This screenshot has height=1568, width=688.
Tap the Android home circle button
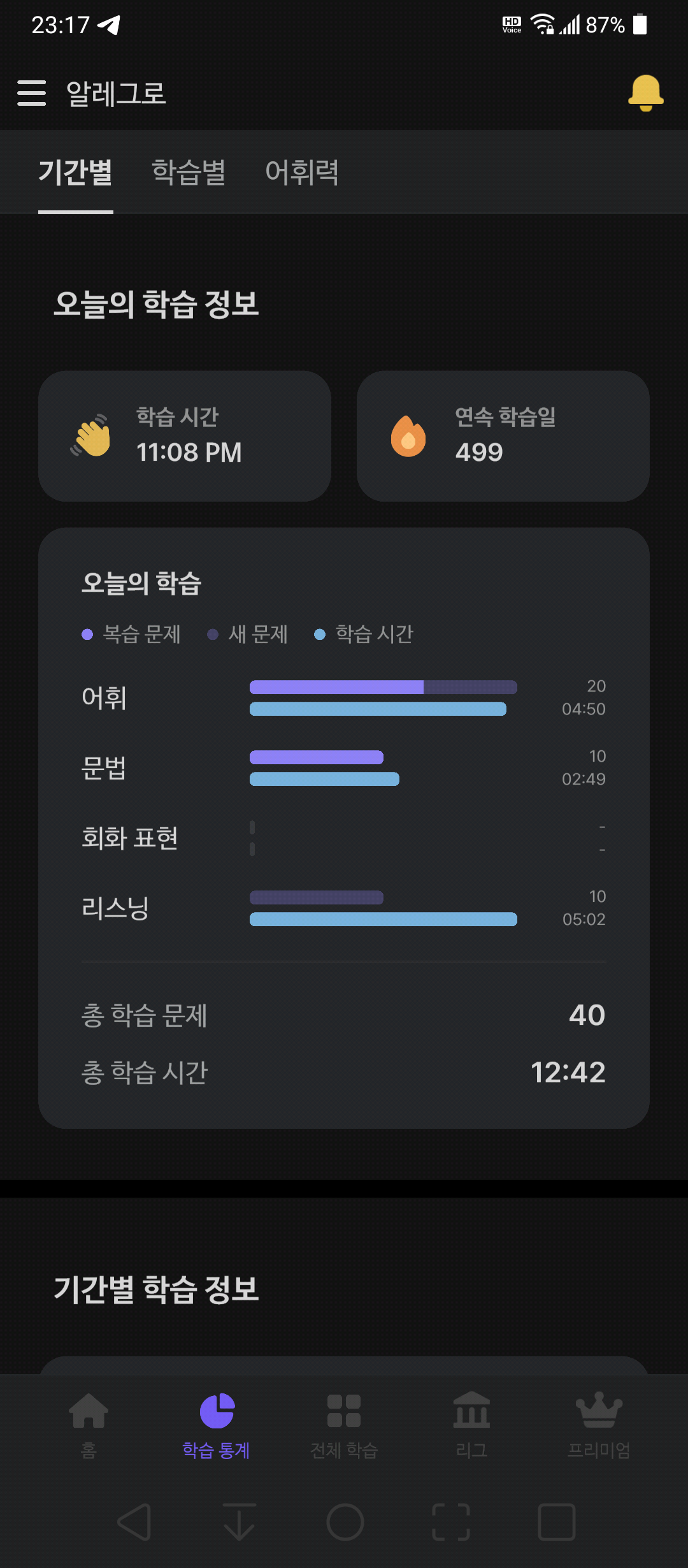pyautogui.click(x=345, y=1522)
